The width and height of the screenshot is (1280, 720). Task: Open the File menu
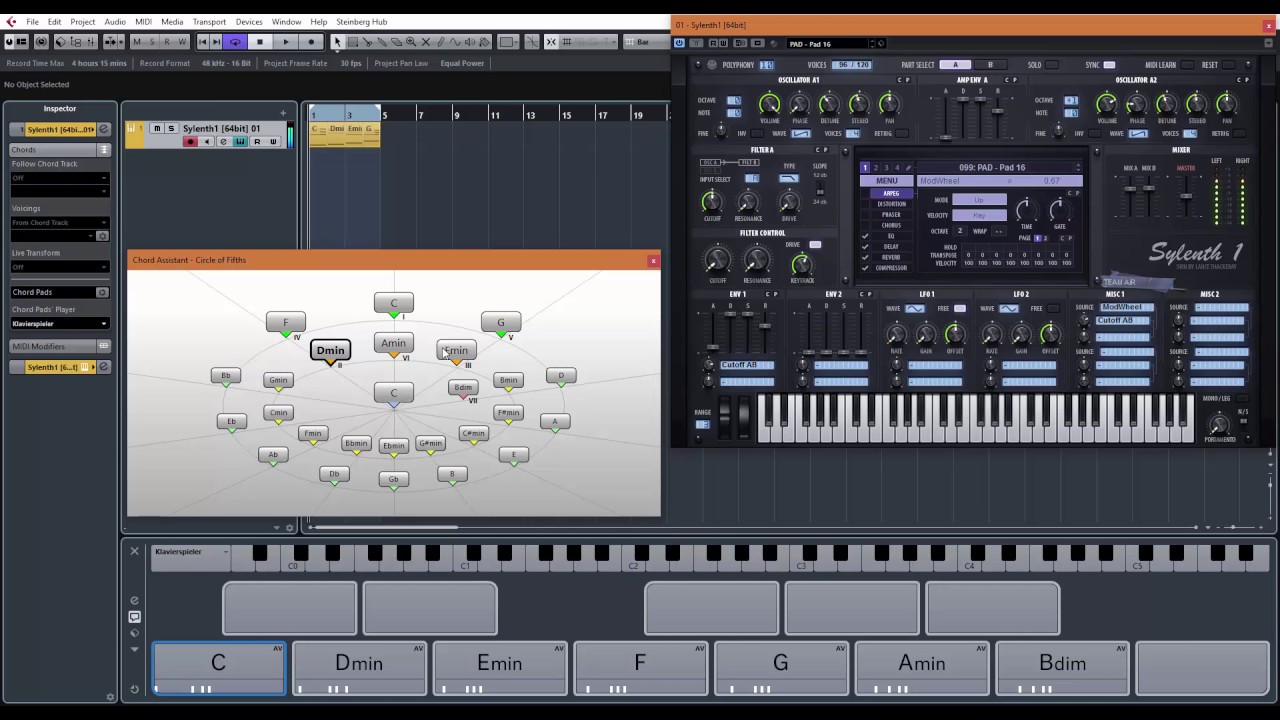pos(33,22)
